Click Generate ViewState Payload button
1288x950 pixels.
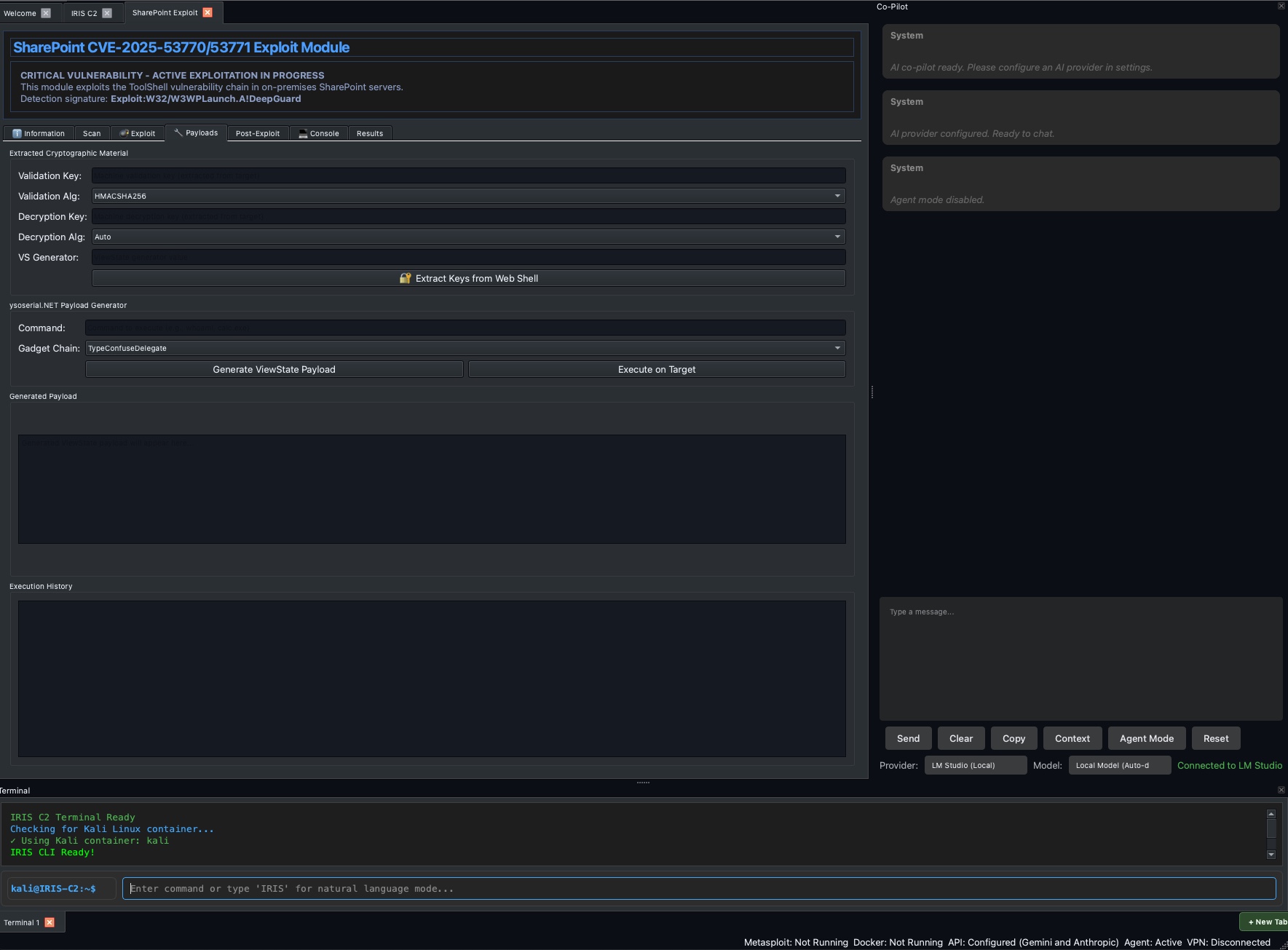point(274,369)
